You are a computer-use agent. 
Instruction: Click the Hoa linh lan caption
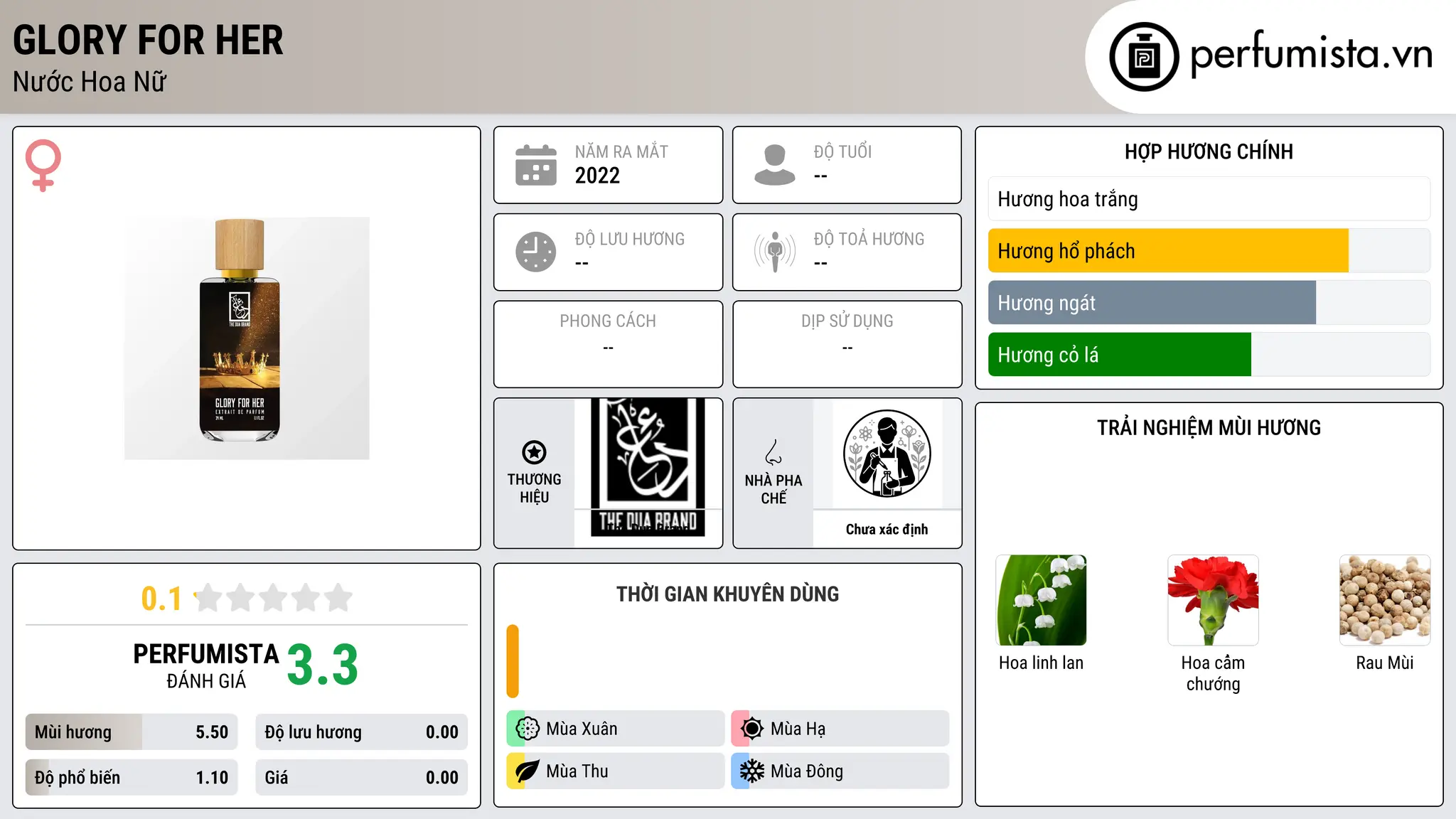(x=1042, y=663)
